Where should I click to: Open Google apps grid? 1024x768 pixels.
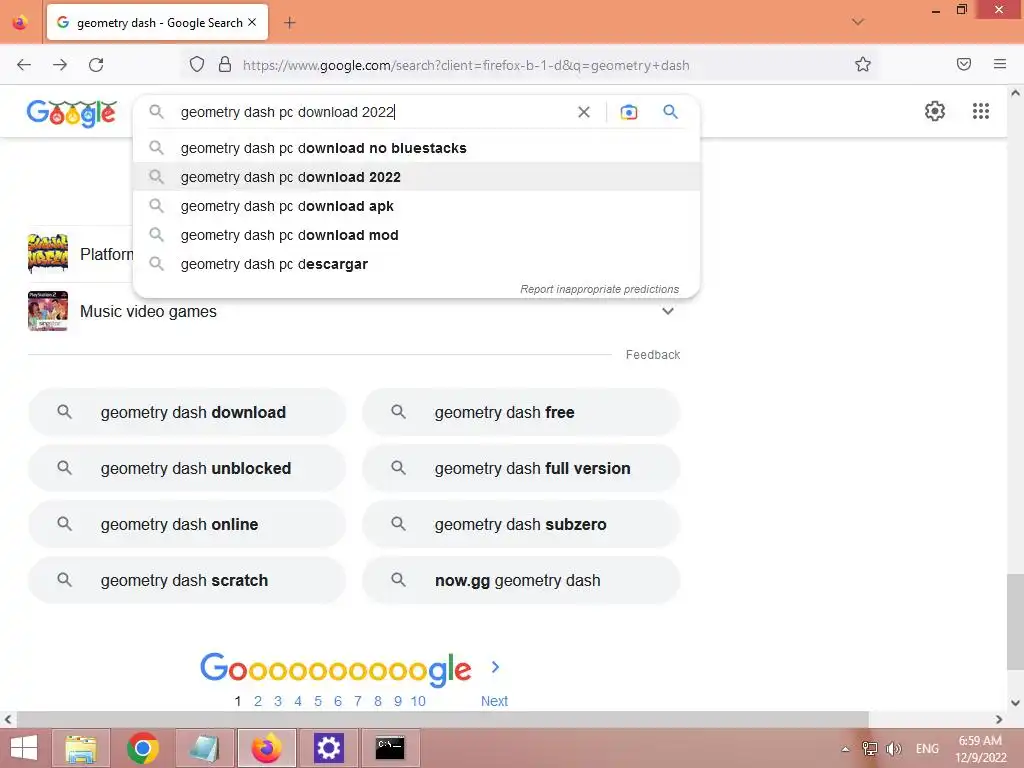[x=980, y=111]
